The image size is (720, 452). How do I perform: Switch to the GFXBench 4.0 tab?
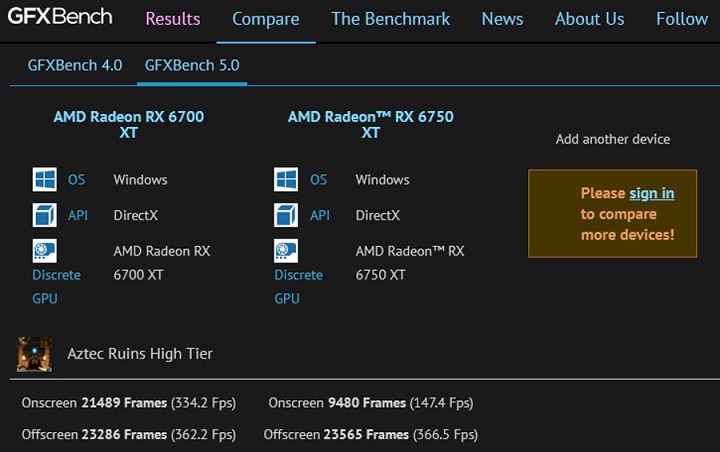click(75, 65)
